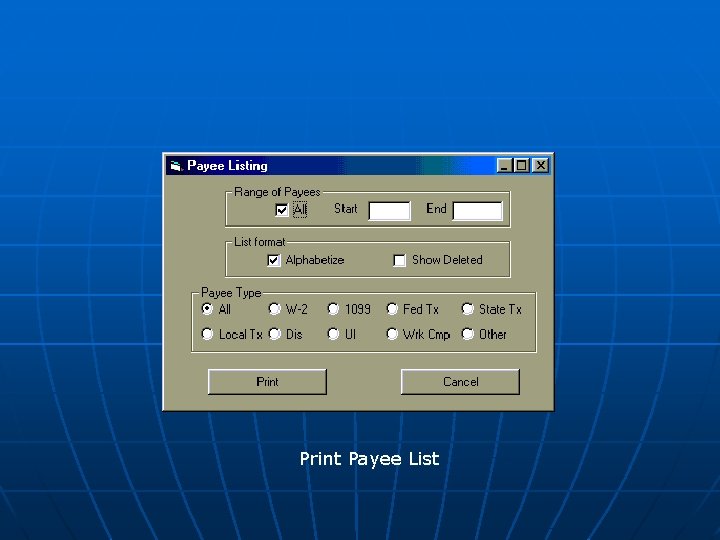The image size is (720, 540).
Task: Select the W-2 payee type
Action: tap(275, 309)
